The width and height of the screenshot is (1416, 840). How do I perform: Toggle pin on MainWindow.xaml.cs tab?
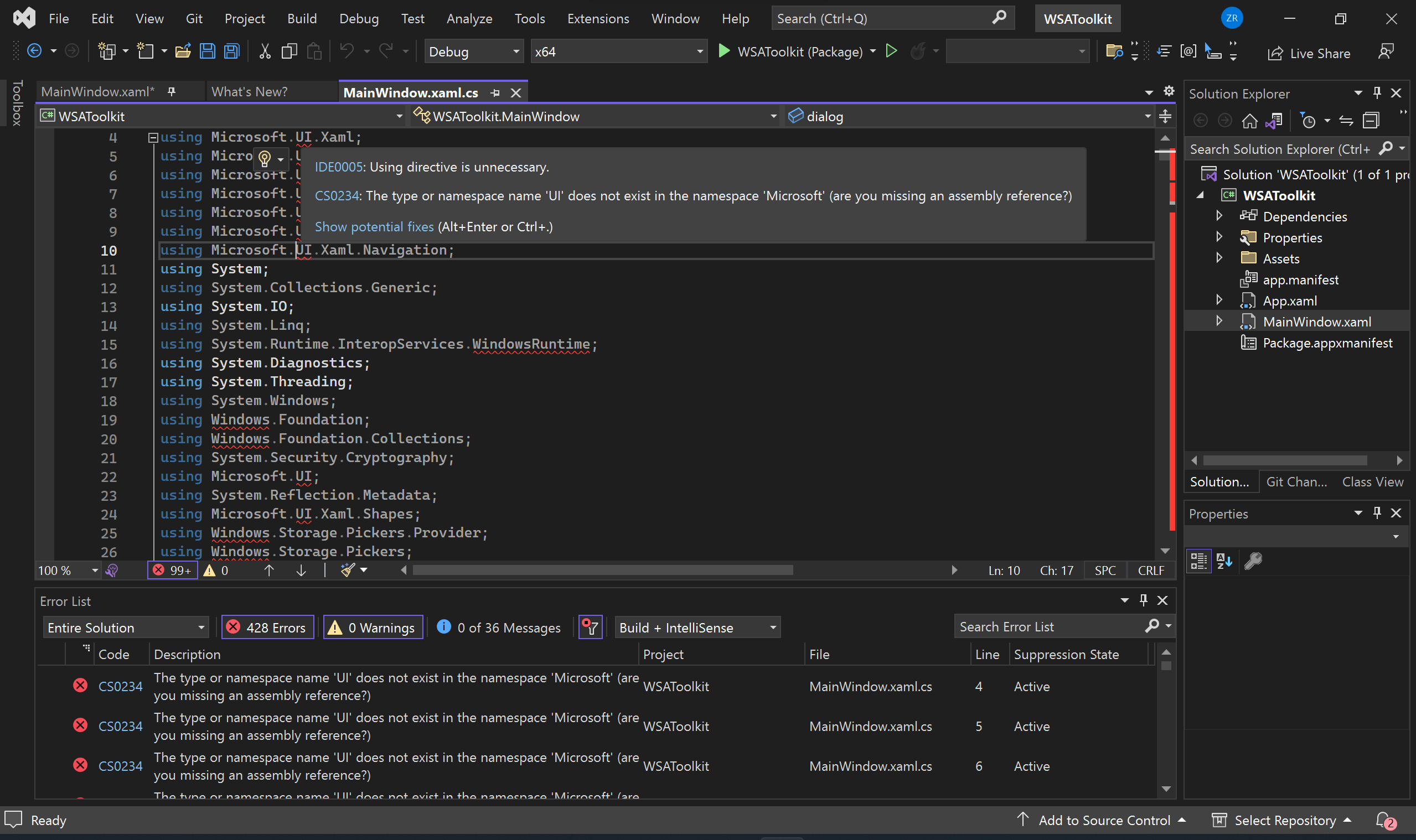[495, 93]
